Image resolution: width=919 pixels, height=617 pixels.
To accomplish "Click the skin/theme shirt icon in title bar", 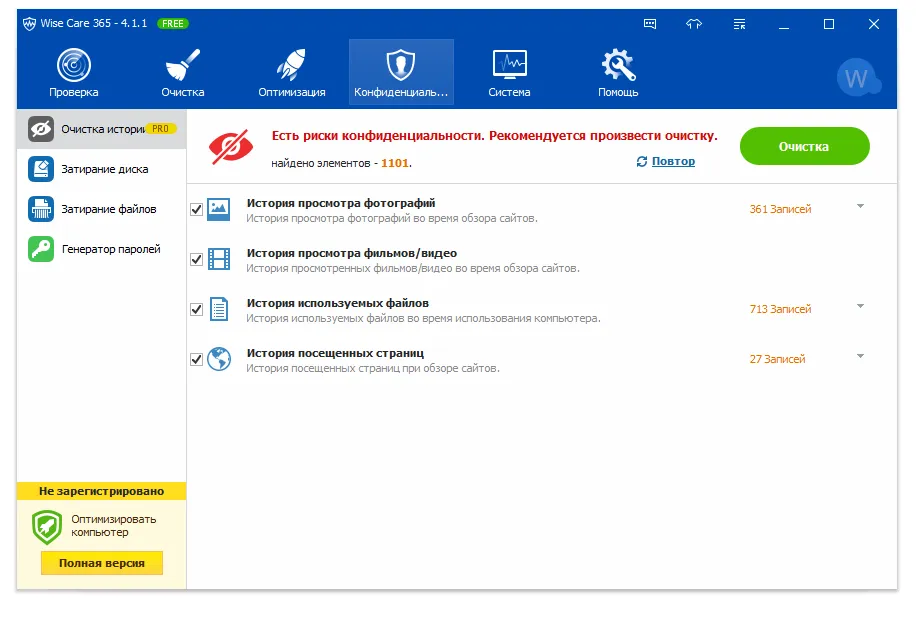I will tap(694, 24).
